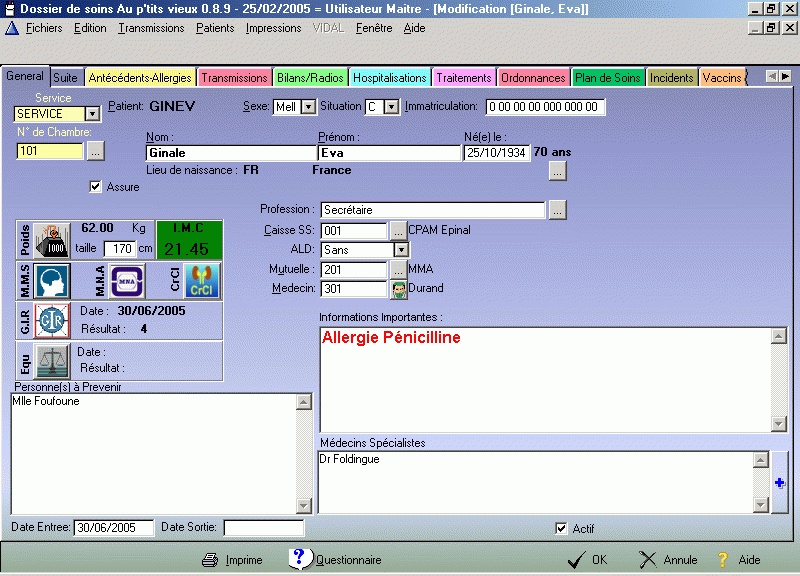800x576 pixels.
Task: Open the Equ balance scale icon
Action: [x=52, y=361]
